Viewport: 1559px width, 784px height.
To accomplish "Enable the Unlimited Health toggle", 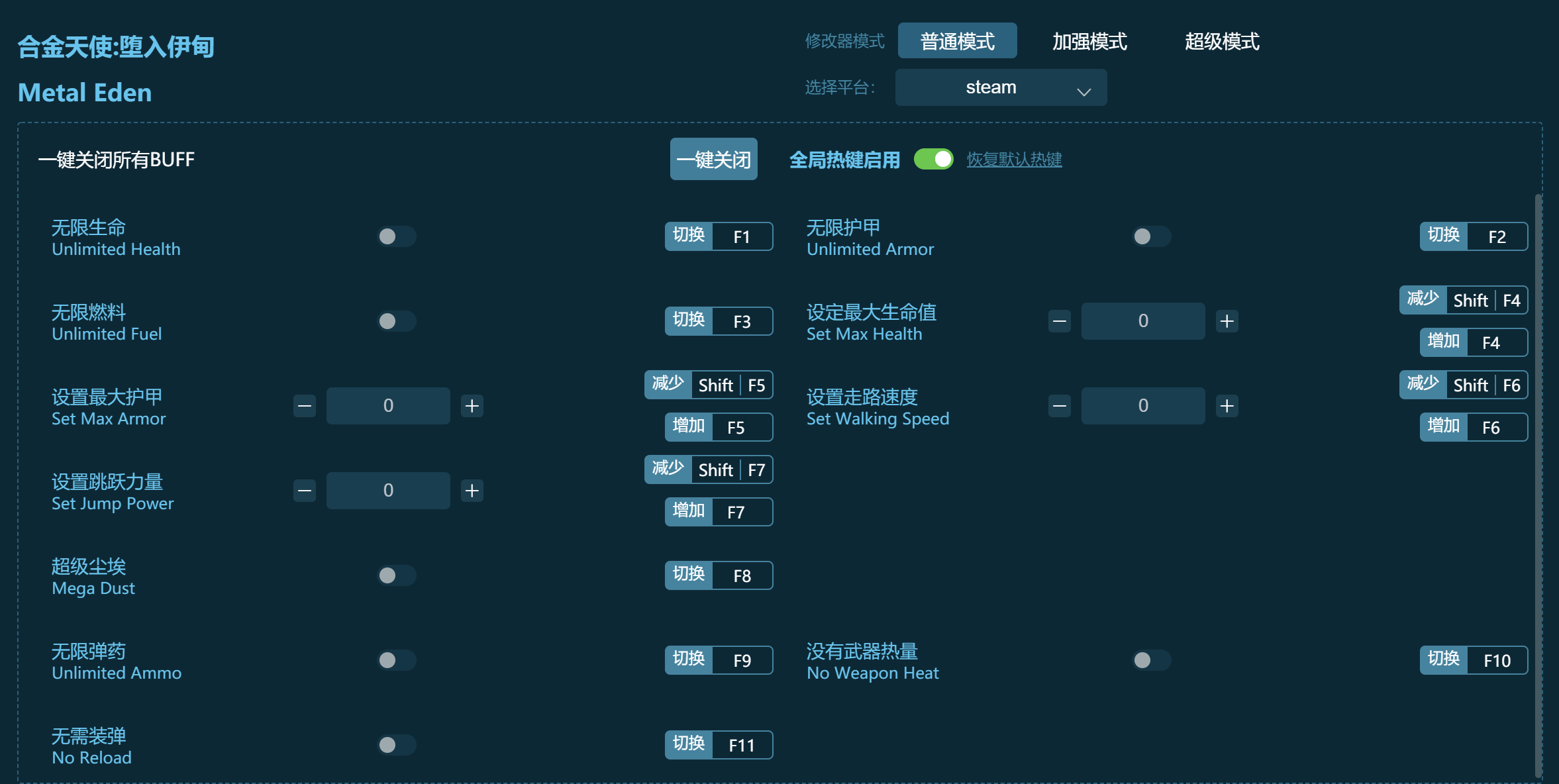I will point(397,236).
